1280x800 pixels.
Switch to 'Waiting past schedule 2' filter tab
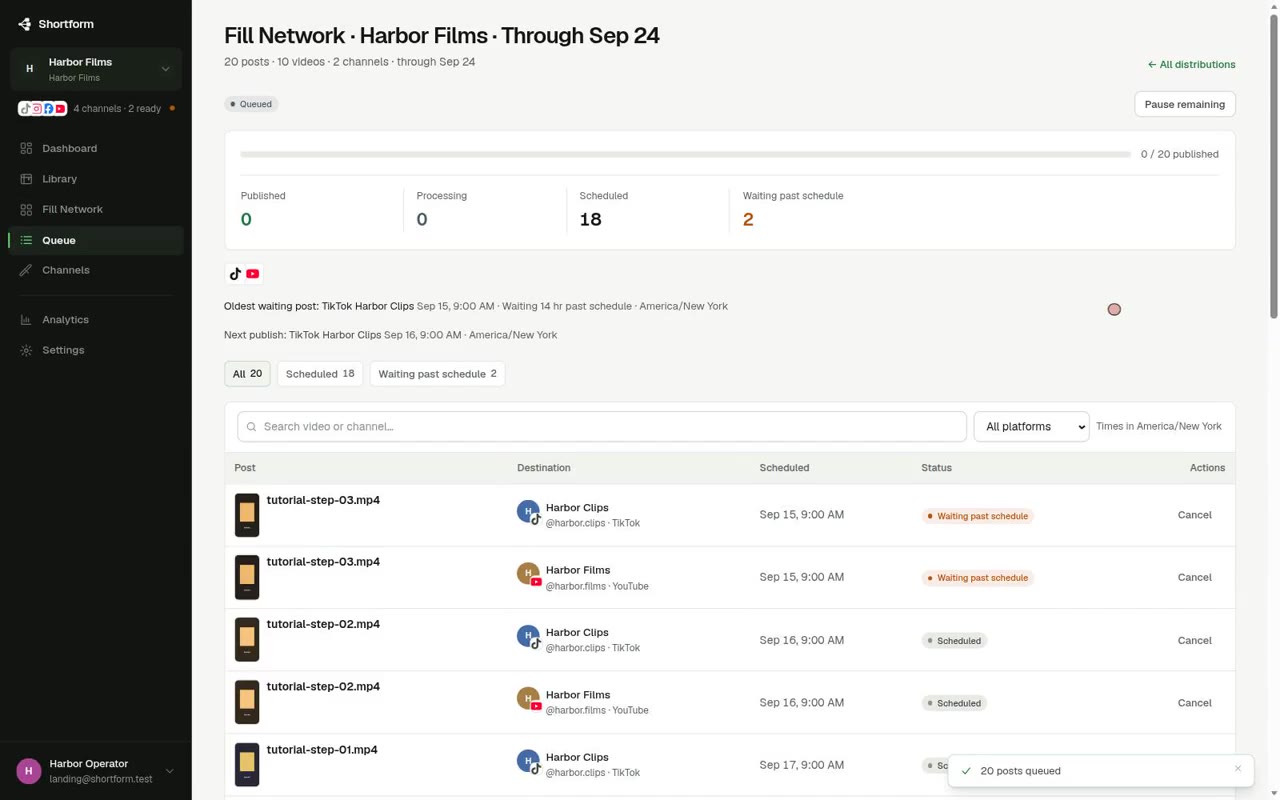pyautogui.click(x=437, y=374)
